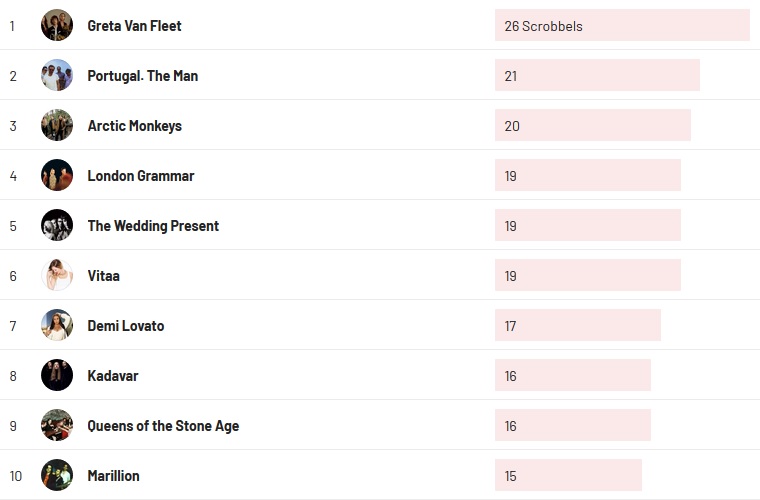Open London Grammar artist name link
Image resolution: width=760 pixels, height=500 pixels.
coord(140,176)
